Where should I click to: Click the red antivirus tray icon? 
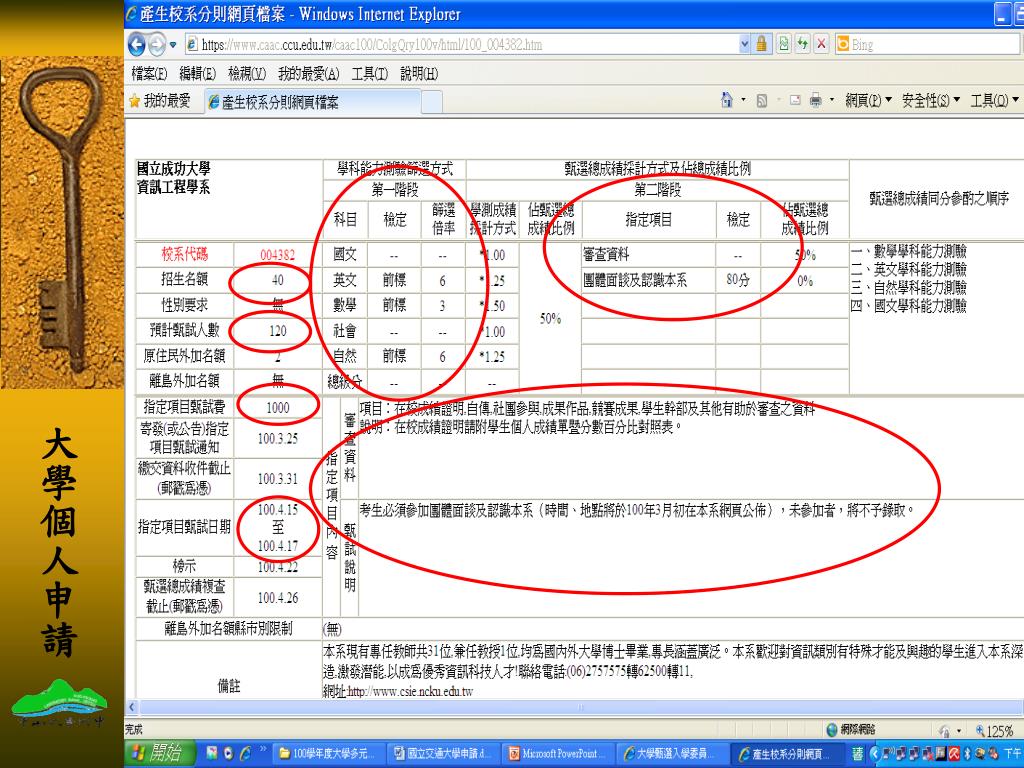[955, 754]
